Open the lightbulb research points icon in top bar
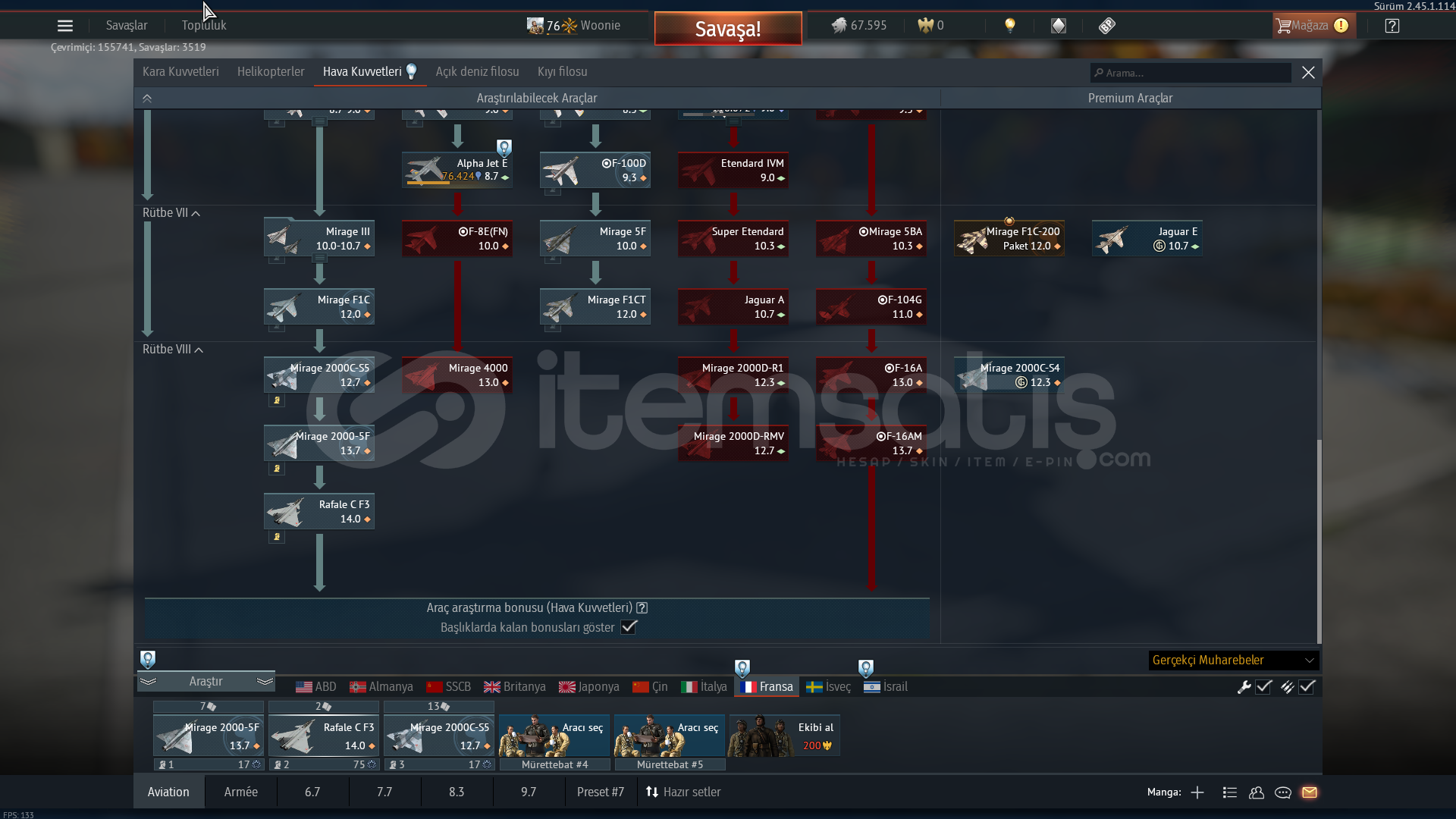 coord(1009,26)
